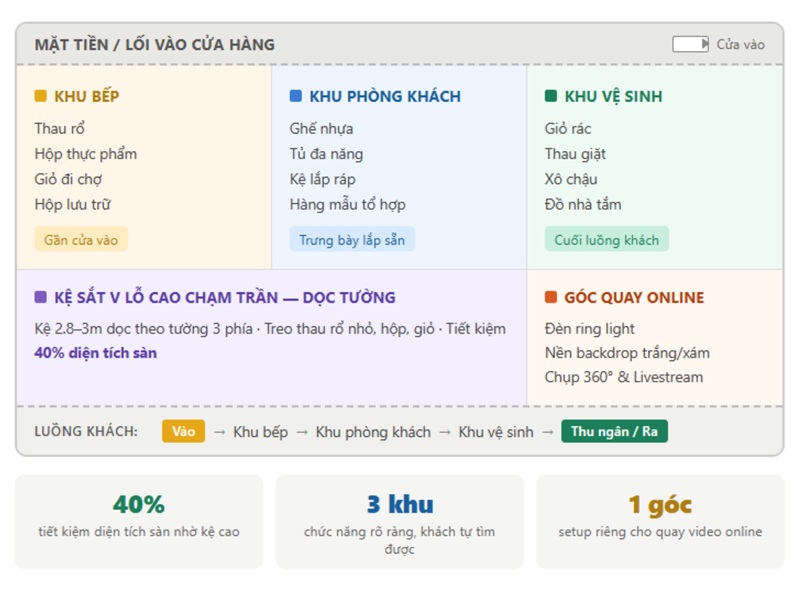800x600 pixels.
Task: Click the green square beside KHU VỆ SINH
Action: [551, 97]
